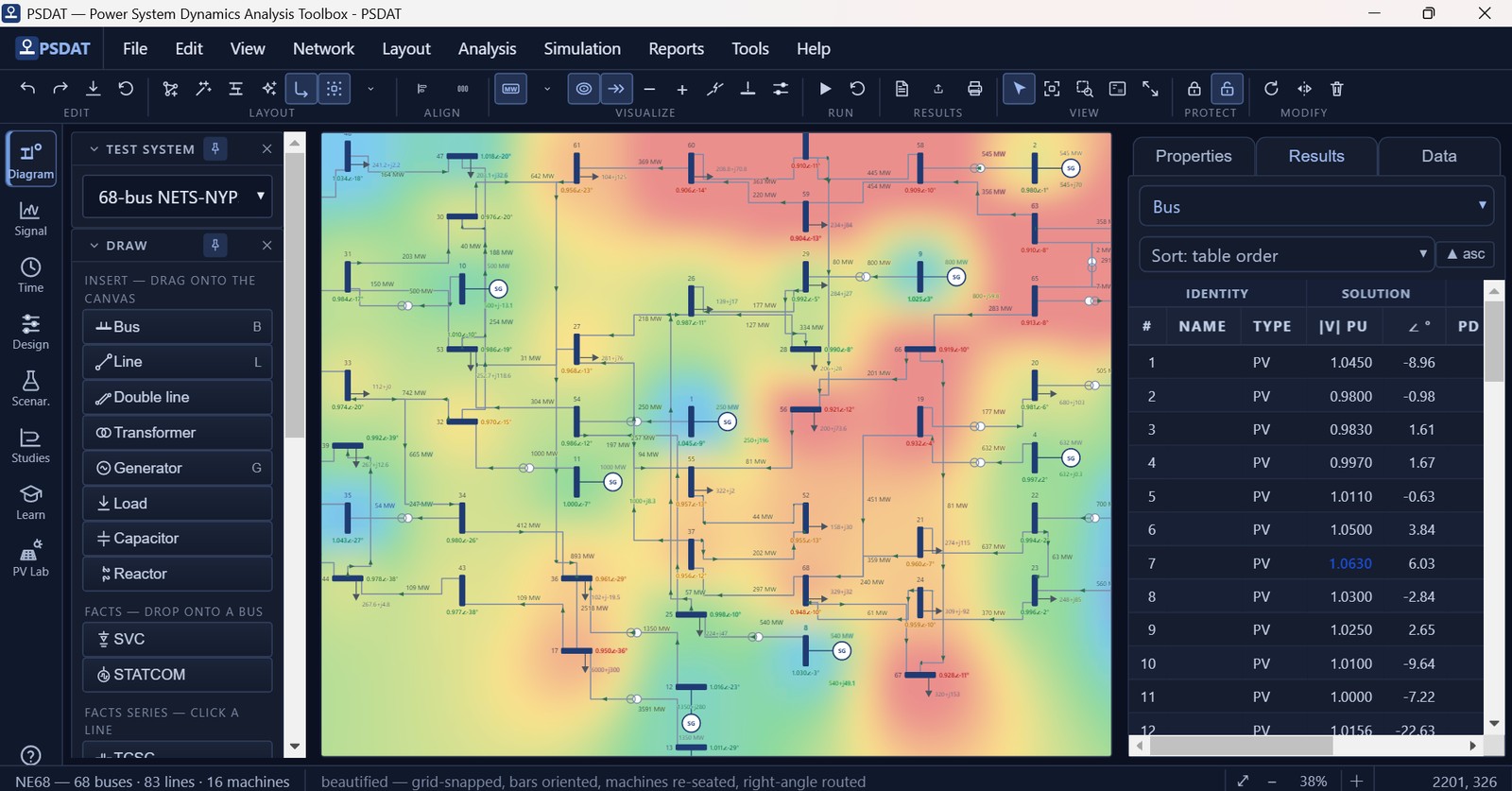Open the Sort: table order dropdown
Image resolution: width=1512 pixels, height=791 pixels.
coord(1287,255)
